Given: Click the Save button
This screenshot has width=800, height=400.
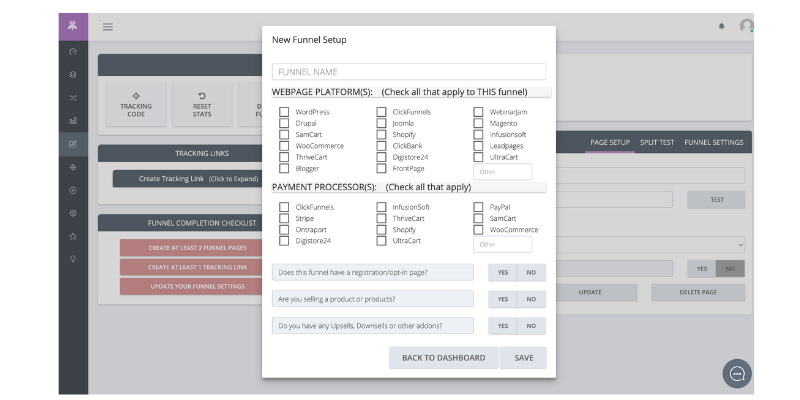Looking at the screenshot, I should coord(523,358).
